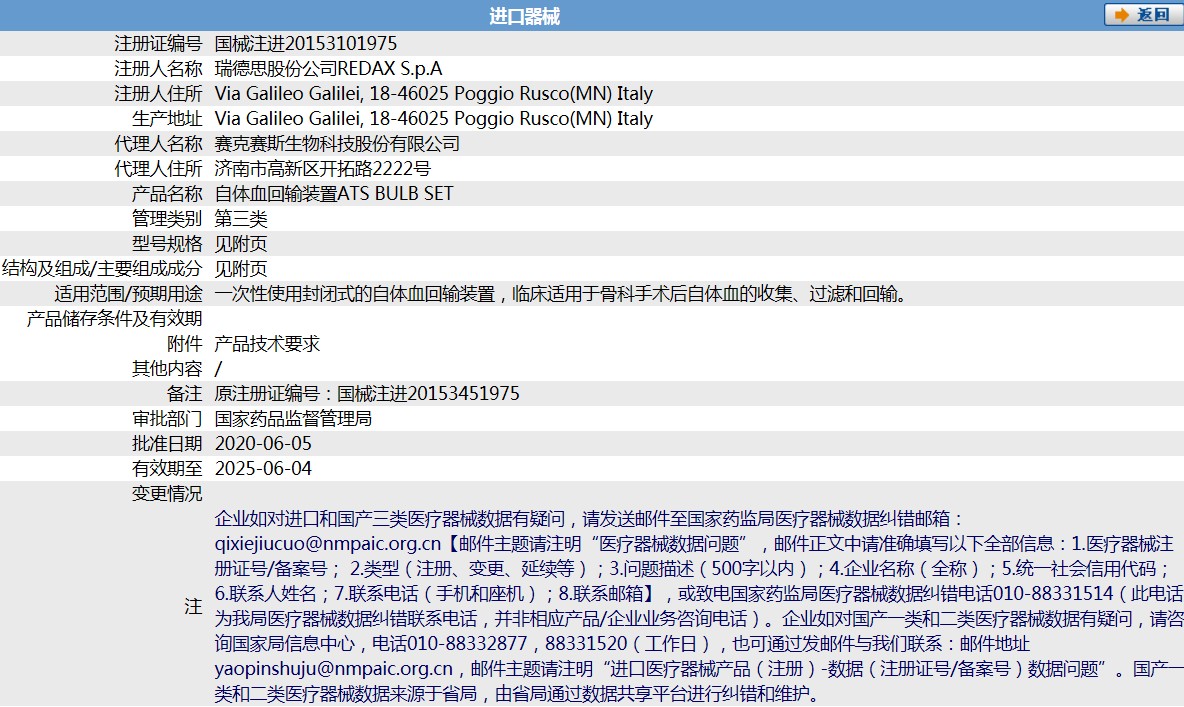Click the 有效期至 label
The image size is (1184, 707).
click(168, 468)
